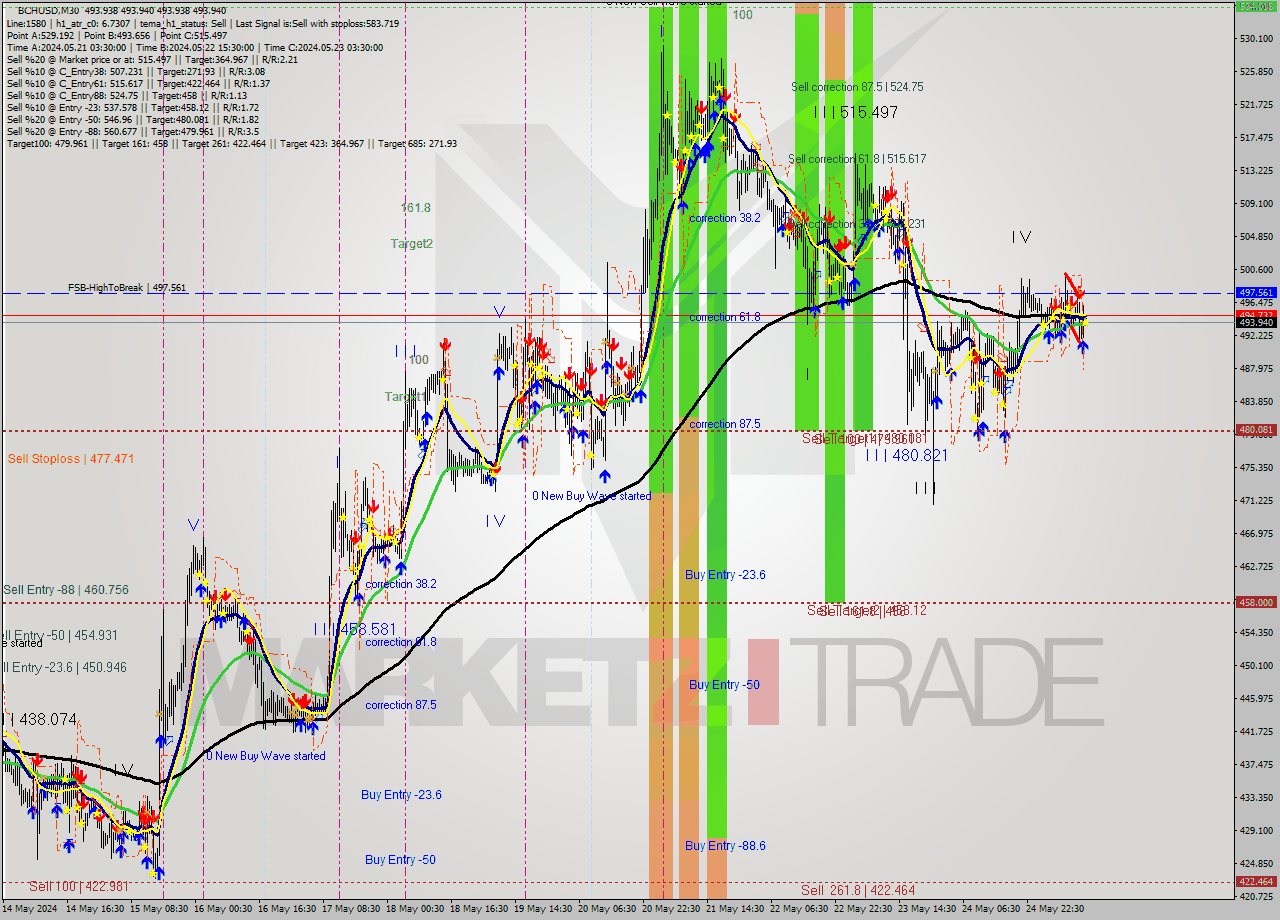
Task: Click the 429.100 price axis value
Action: pos(1256,830)
